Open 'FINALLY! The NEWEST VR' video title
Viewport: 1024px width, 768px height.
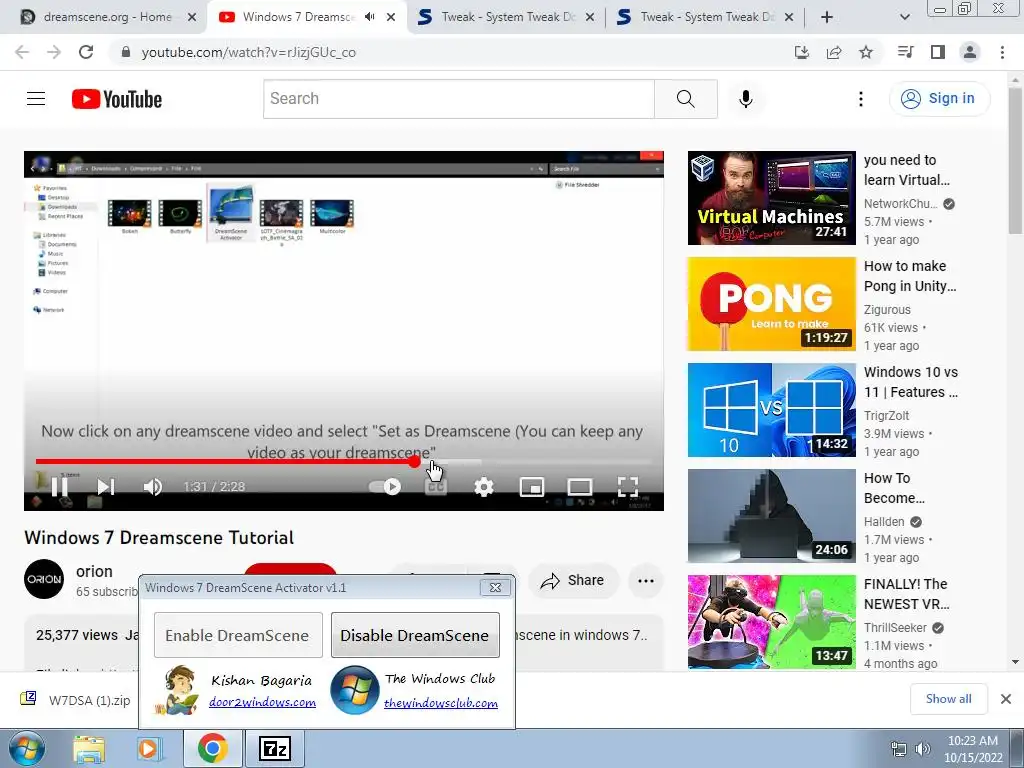click(x=906, y=594)
